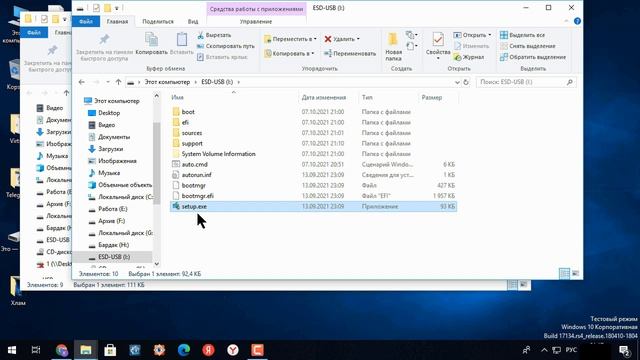Viewport: 640px width, 360px height.
Task: Click the ESD-USB search field
Action: click(x=526, y=82)
